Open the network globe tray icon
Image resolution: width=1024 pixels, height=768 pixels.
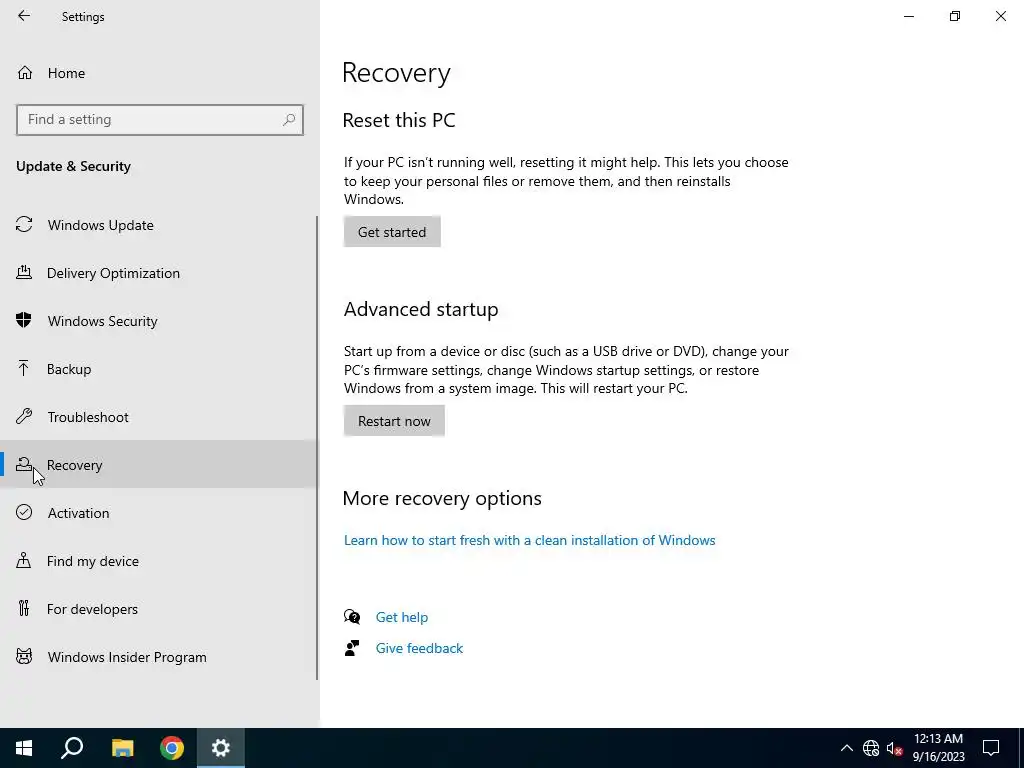(x=871, y=748)
